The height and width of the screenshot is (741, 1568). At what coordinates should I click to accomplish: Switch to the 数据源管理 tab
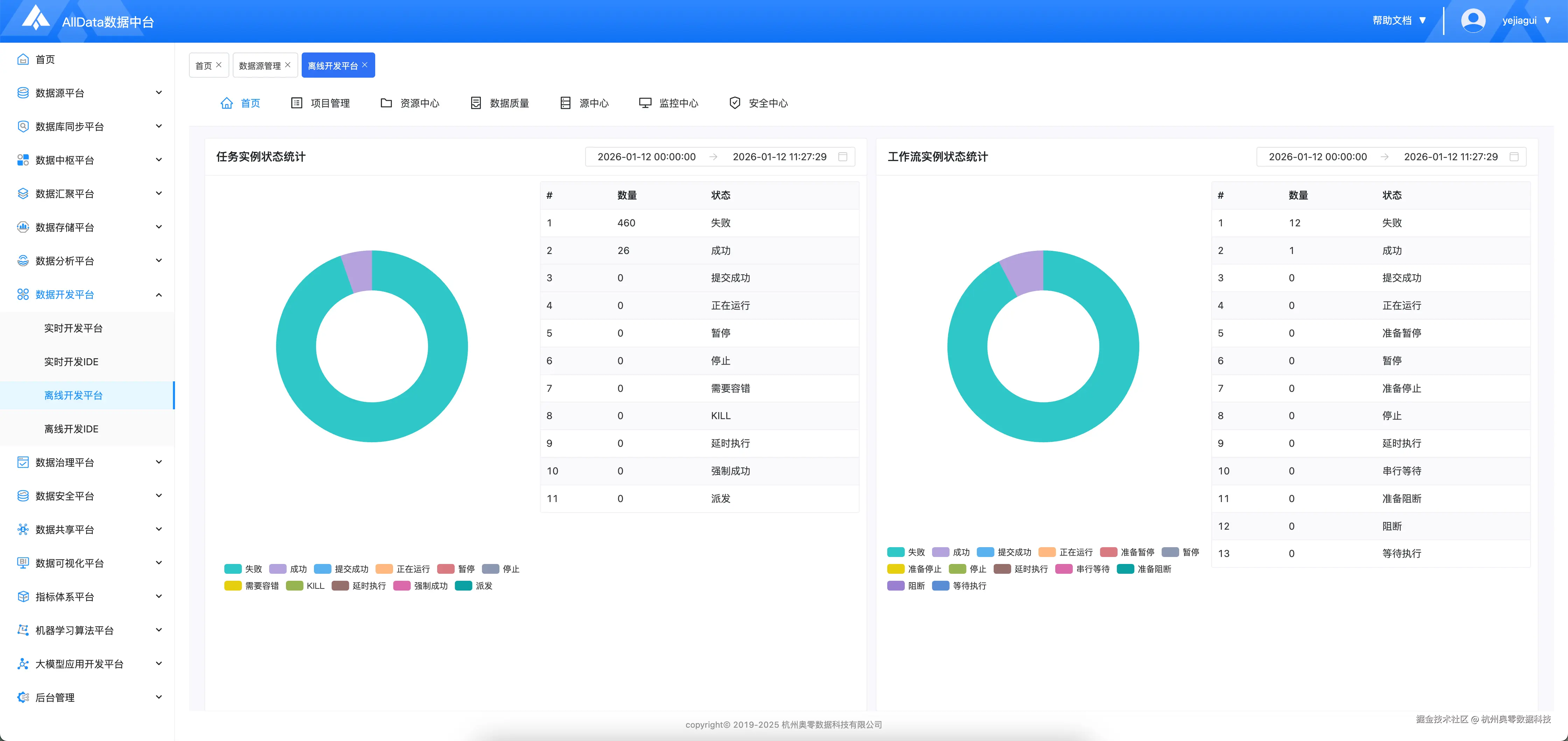tap(259, 66)
